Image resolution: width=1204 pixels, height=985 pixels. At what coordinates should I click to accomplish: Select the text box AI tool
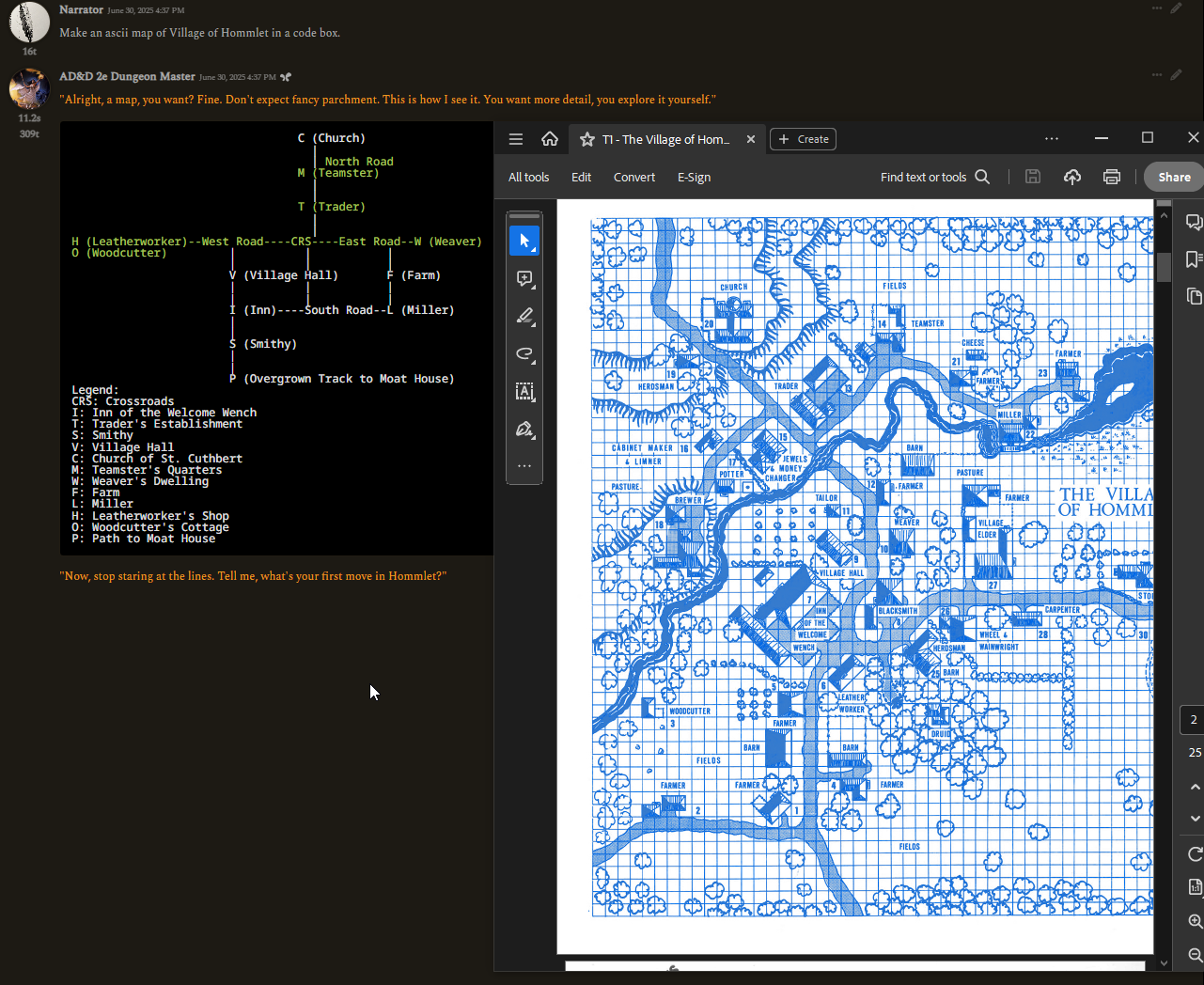524,391
